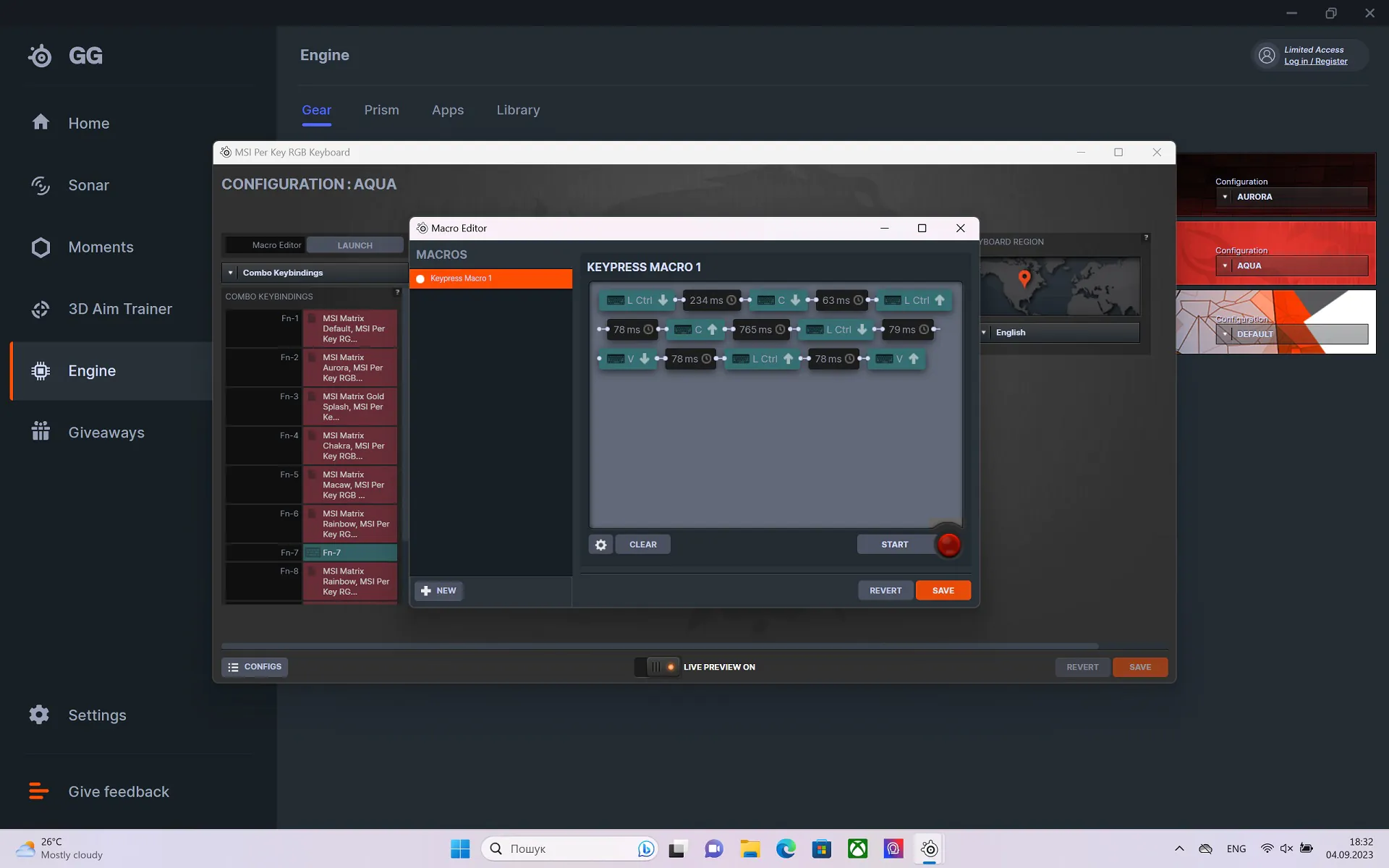
Task: Click the taskbar search field
Action: tap(570, 848)
